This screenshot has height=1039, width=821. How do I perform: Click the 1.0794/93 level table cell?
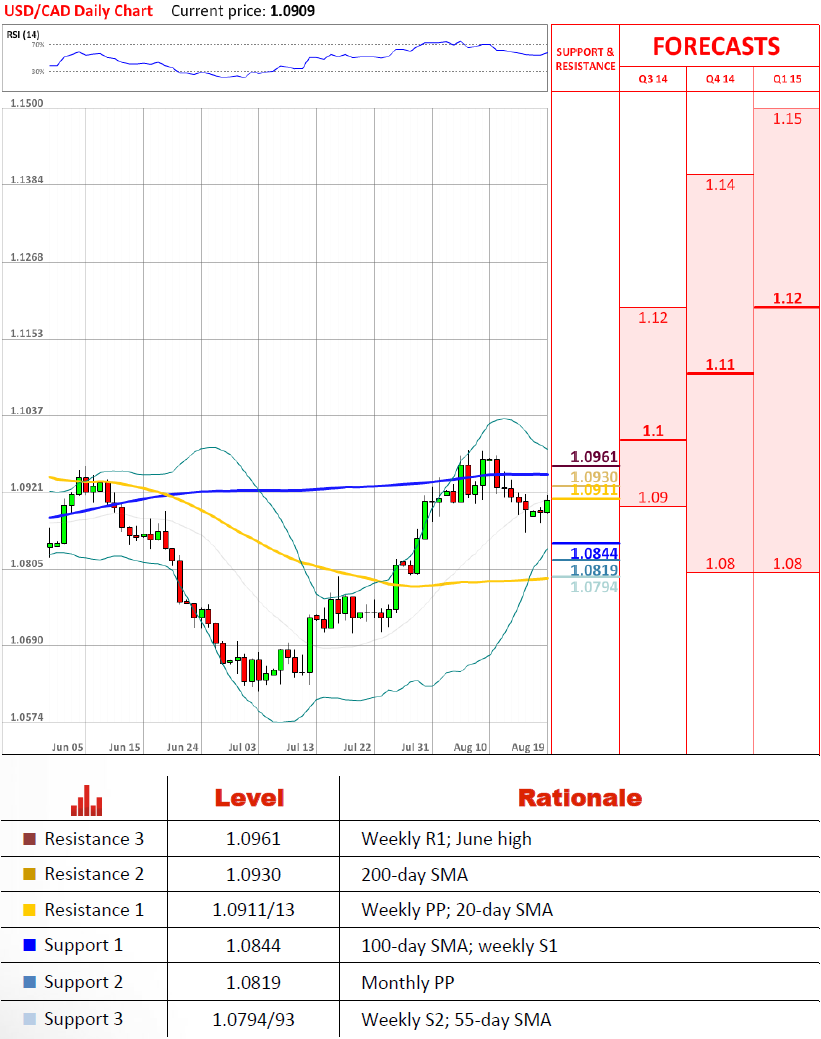click(x=253, y=1020)
